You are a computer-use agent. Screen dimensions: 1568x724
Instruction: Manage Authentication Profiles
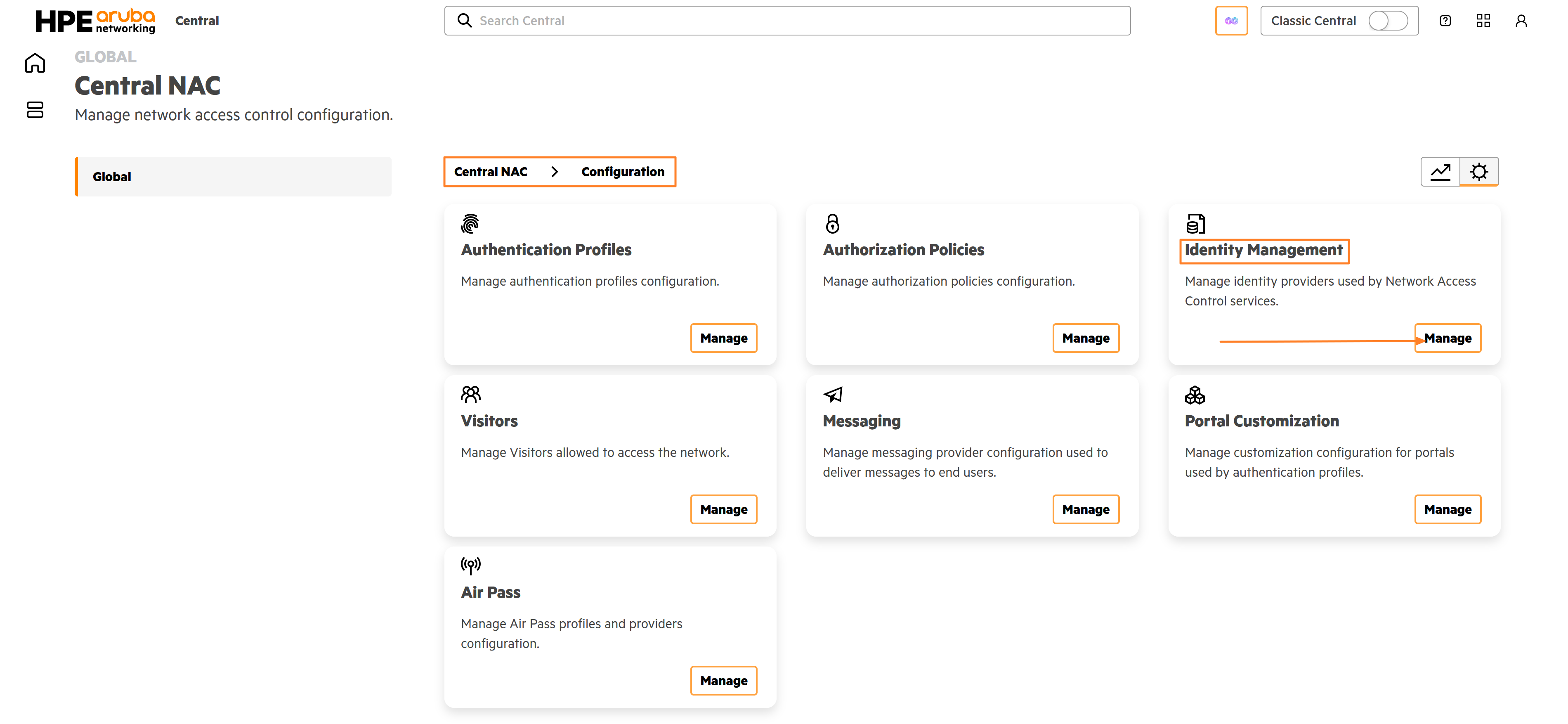coord(723,338)
